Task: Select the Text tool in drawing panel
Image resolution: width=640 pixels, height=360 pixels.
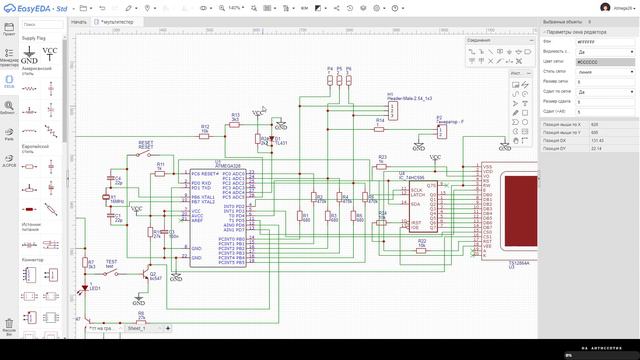Action: (x=525, y=104)
